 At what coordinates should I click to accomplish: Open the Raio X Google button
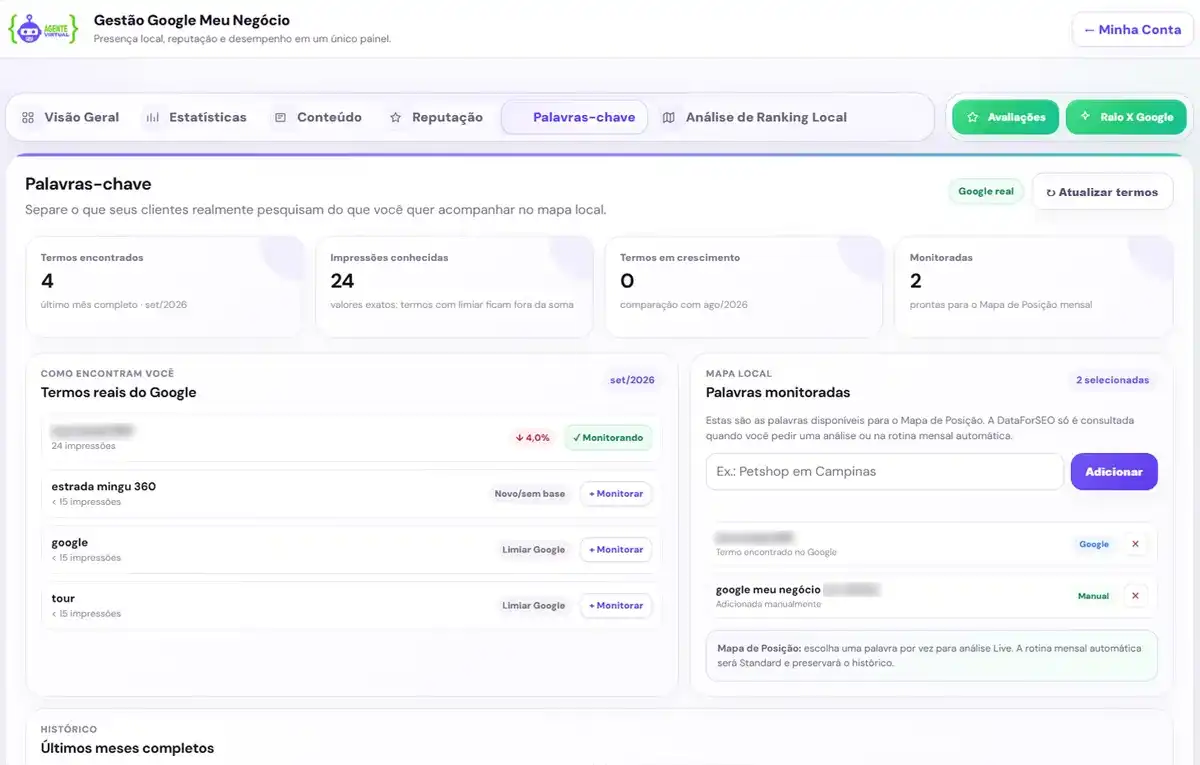pos(1126,117)
